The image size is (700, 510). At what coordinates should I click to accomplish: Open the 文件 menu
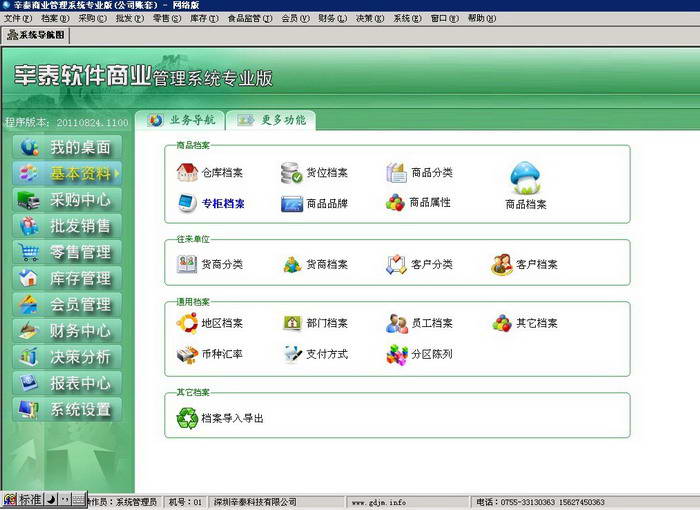[18, 18]
